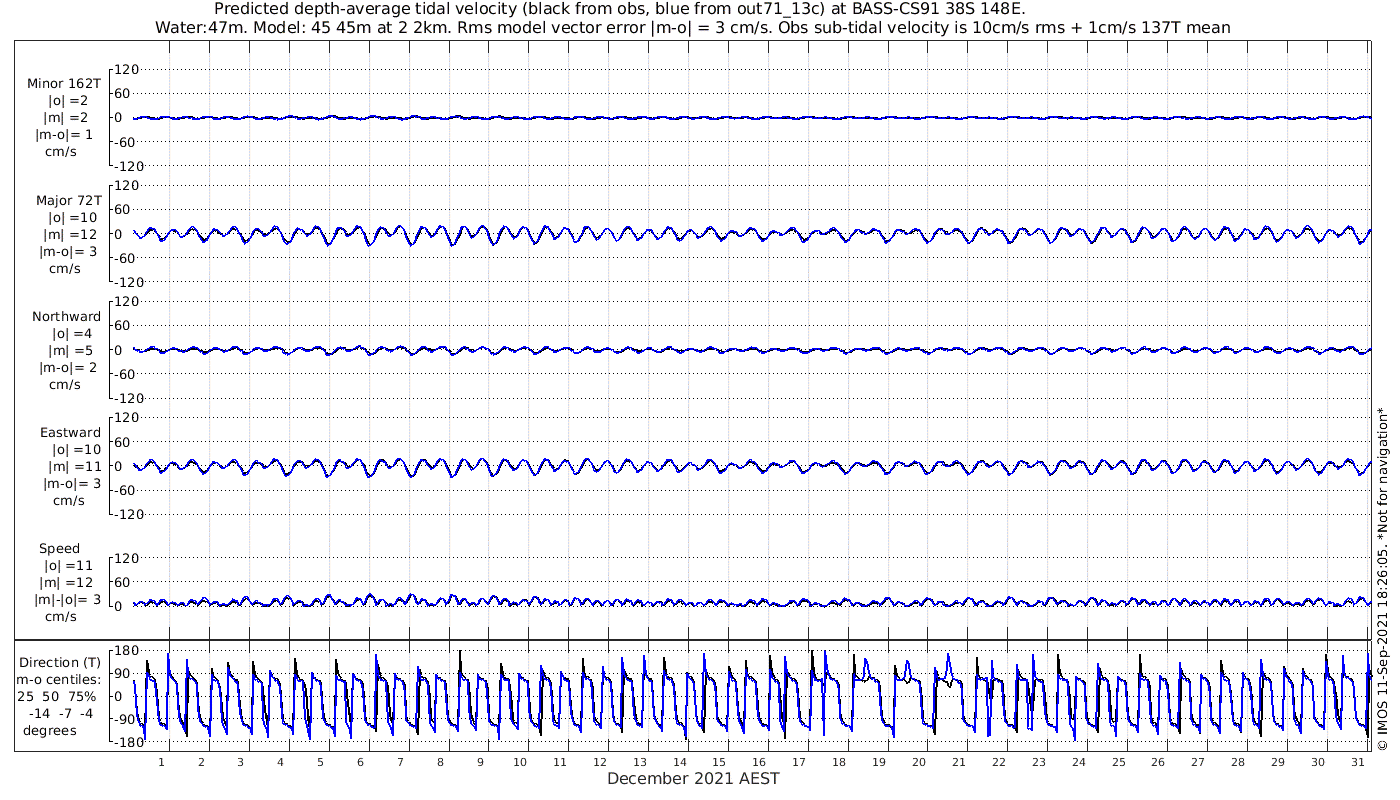Viewport: 1400px width, 800px height.
Task: Click '|m-o|= 2' under Northward
Action: (x=67, y=367)
